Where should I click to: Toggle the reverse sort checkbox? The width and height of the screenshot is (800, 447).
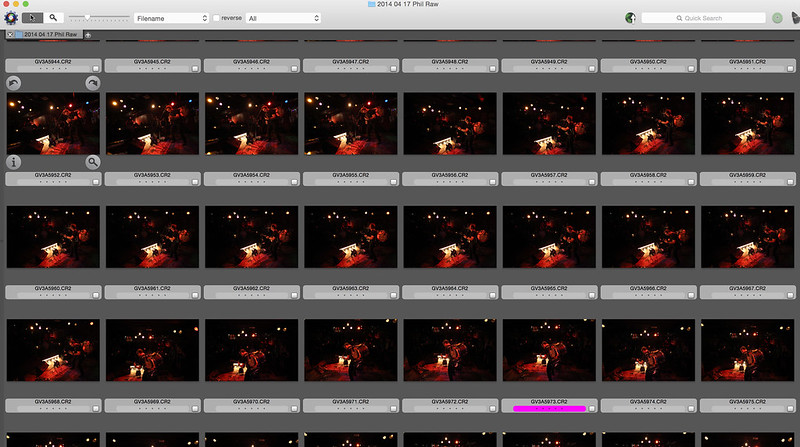tap(216, 18)
